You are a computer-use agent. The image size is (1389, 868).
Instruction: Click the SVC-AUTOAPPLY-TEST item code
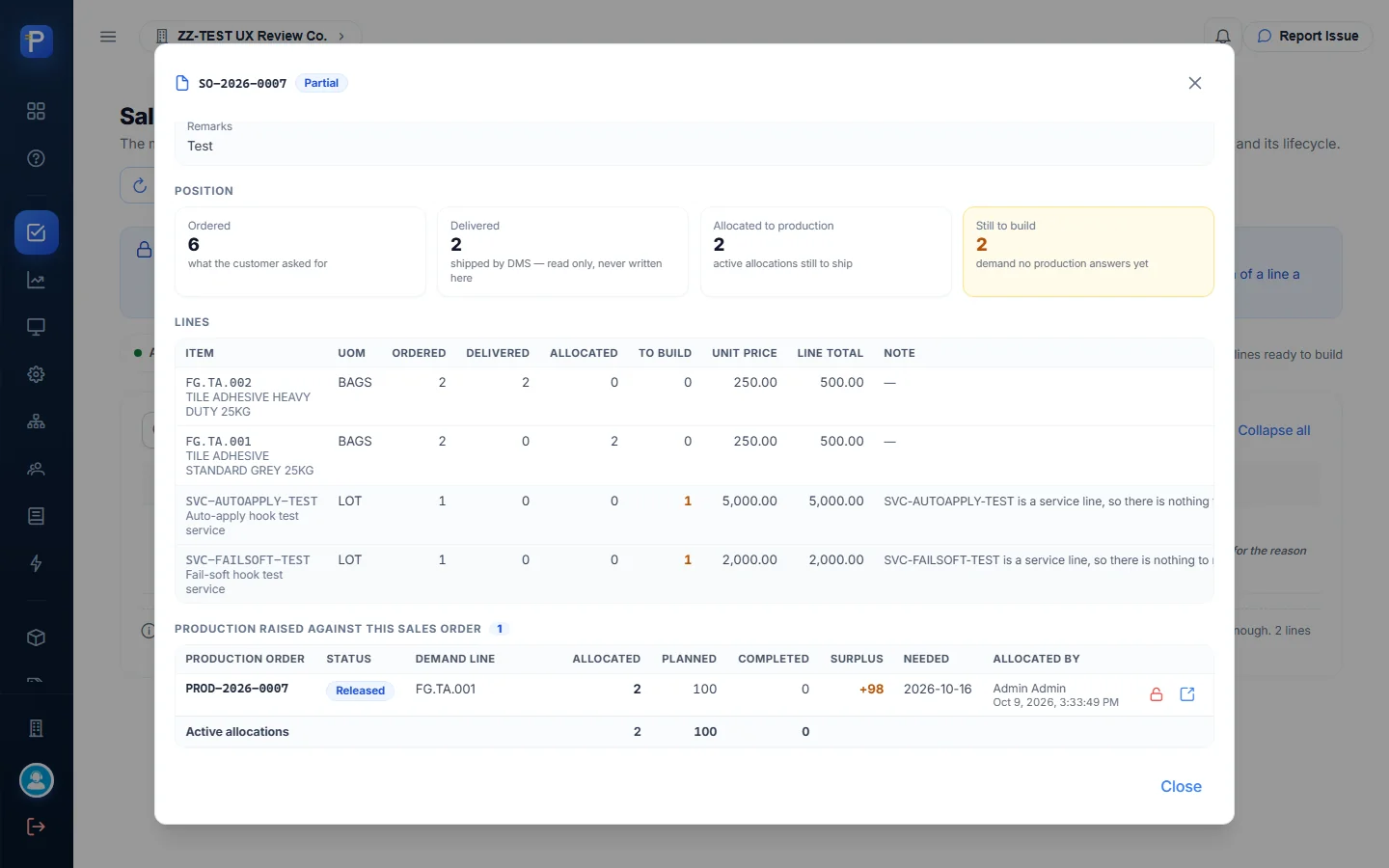coord(252,502)
